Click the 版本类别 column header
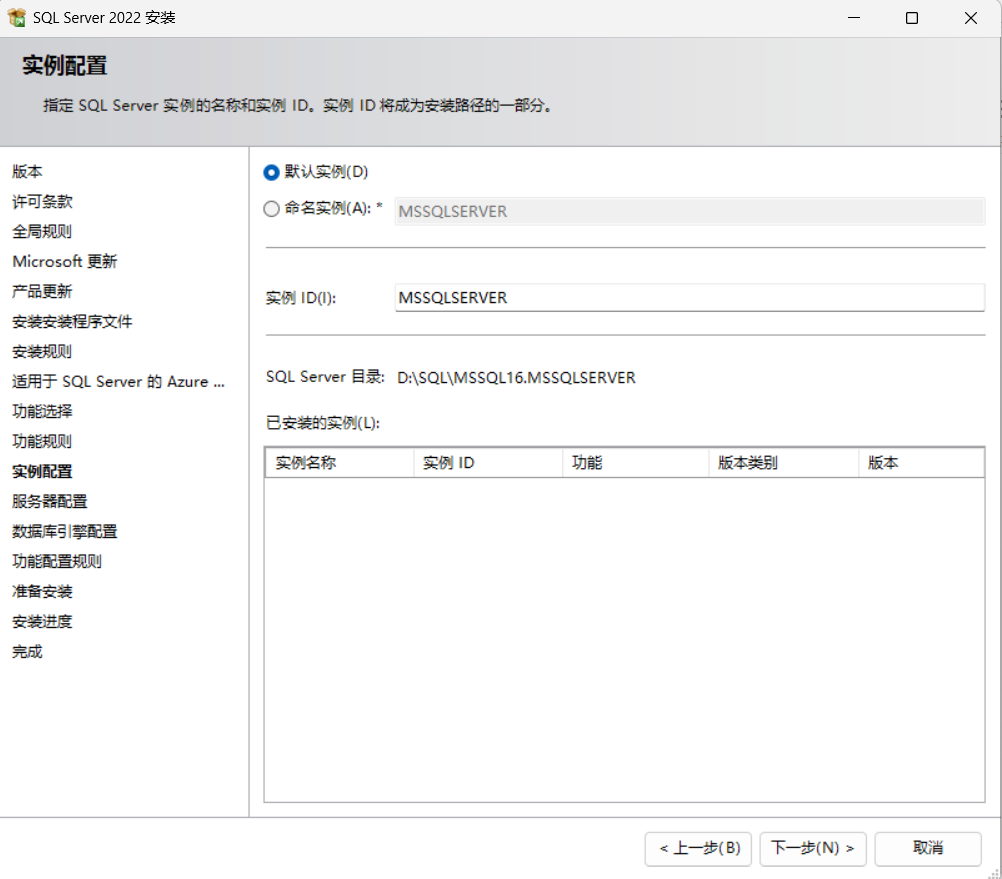 click(783, 462)
